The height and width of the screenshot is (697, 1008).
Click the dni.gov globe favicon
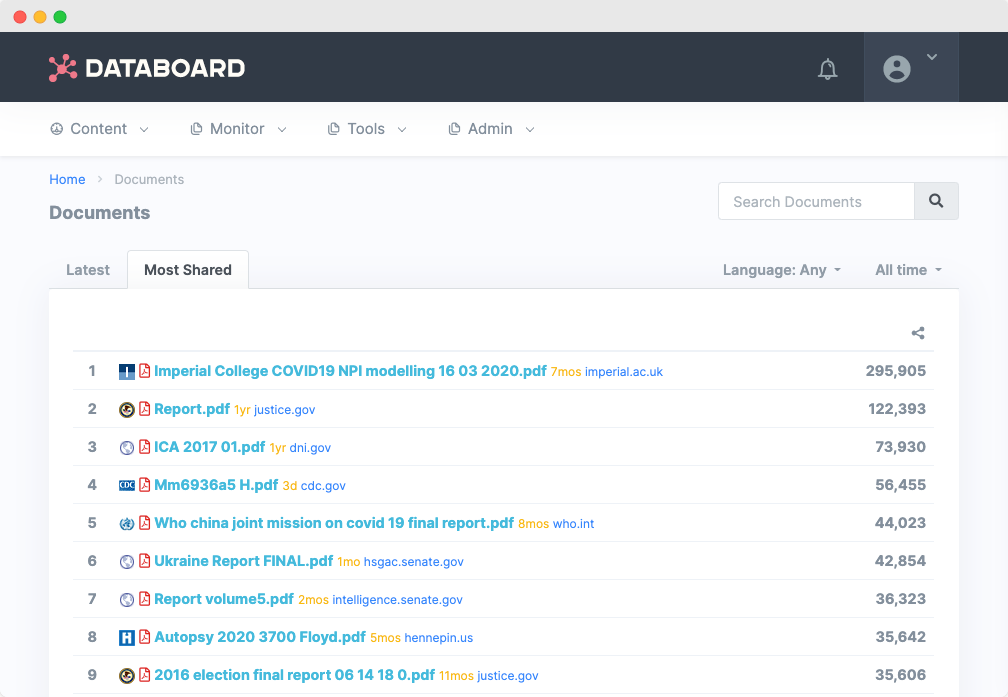[127, 448]
